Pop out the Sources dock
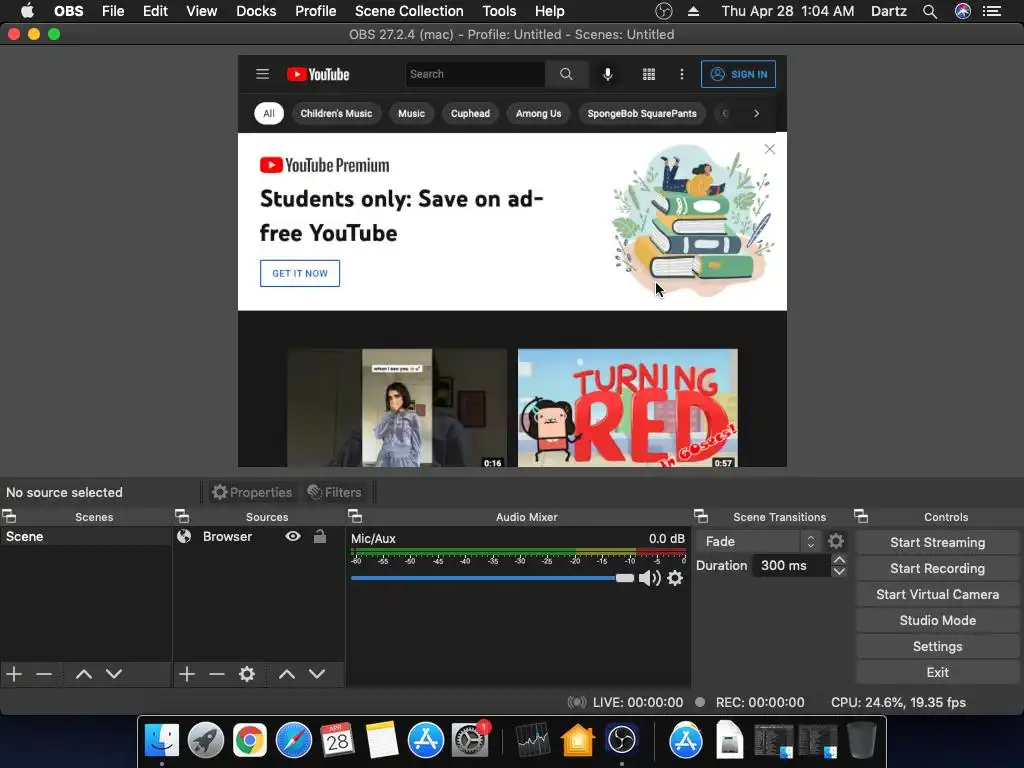 pyautogui.click(x=182, y=517)
